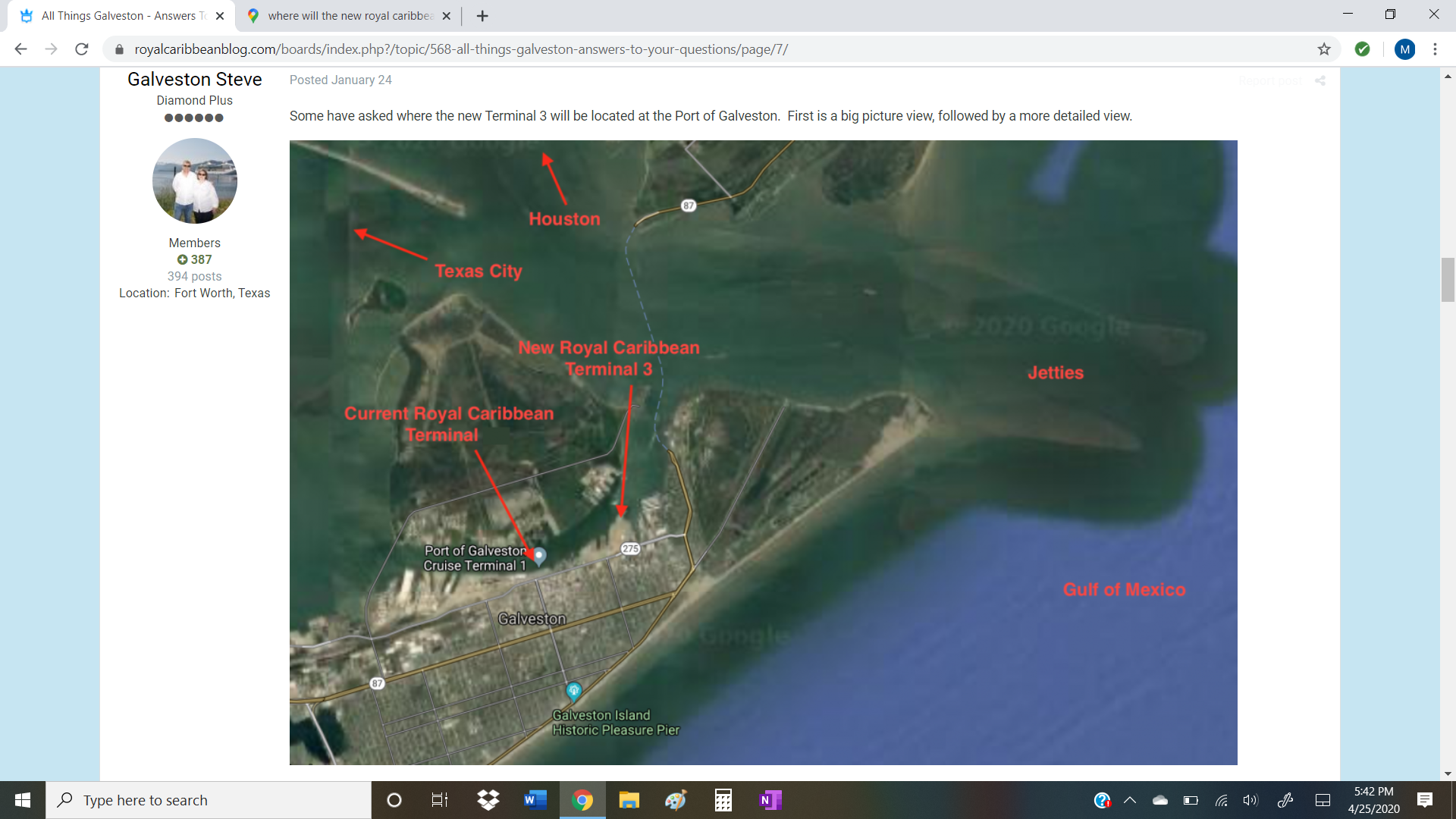Show hidden system tray icons
Viewport: 1456px width, 819px height.
1130,800
